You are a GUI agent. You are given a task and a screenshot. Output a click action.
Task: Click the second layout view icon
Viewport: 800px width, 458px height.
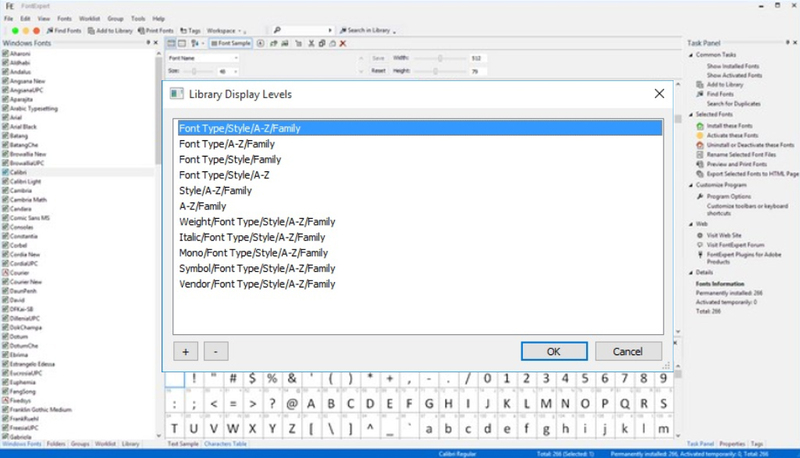point(182,43)
